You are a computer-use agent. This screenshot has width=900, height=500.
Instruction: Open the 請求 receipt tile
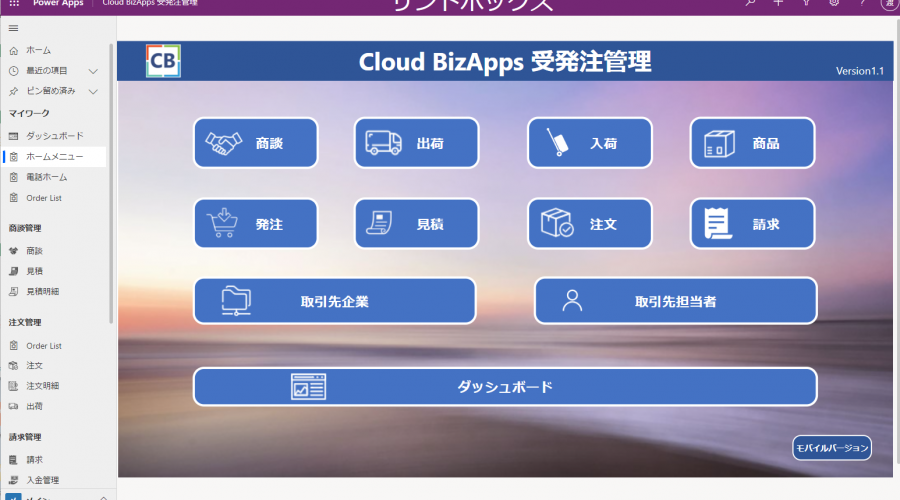pos(752,224)
